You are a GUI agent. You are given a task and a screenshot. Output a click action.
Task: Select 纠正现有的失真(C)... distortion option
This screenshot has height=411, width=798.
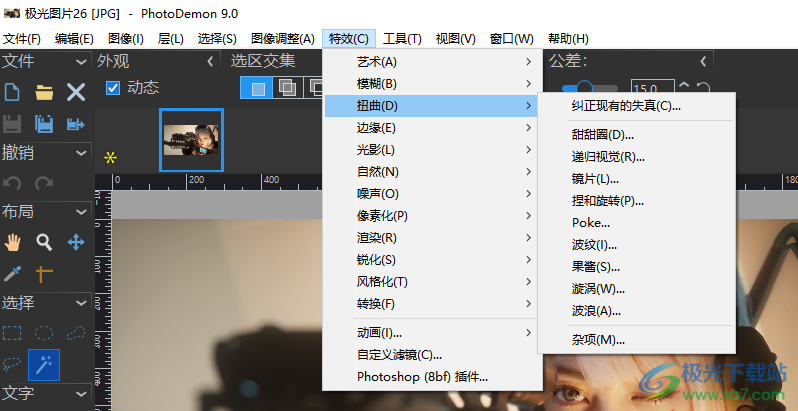(636, 106)
